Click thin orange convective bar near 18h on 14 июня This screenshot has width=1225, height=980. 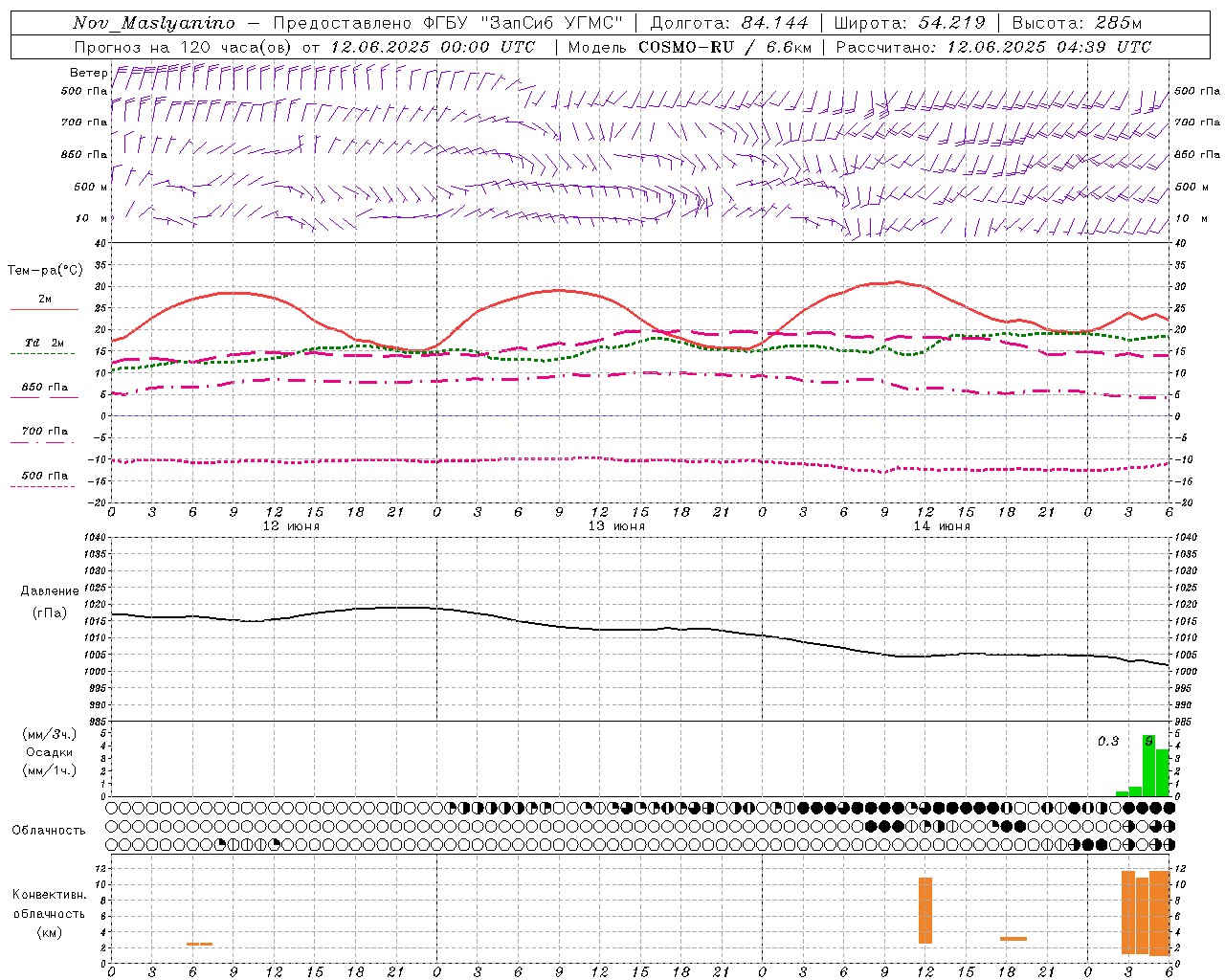(x=1013, y=939)
